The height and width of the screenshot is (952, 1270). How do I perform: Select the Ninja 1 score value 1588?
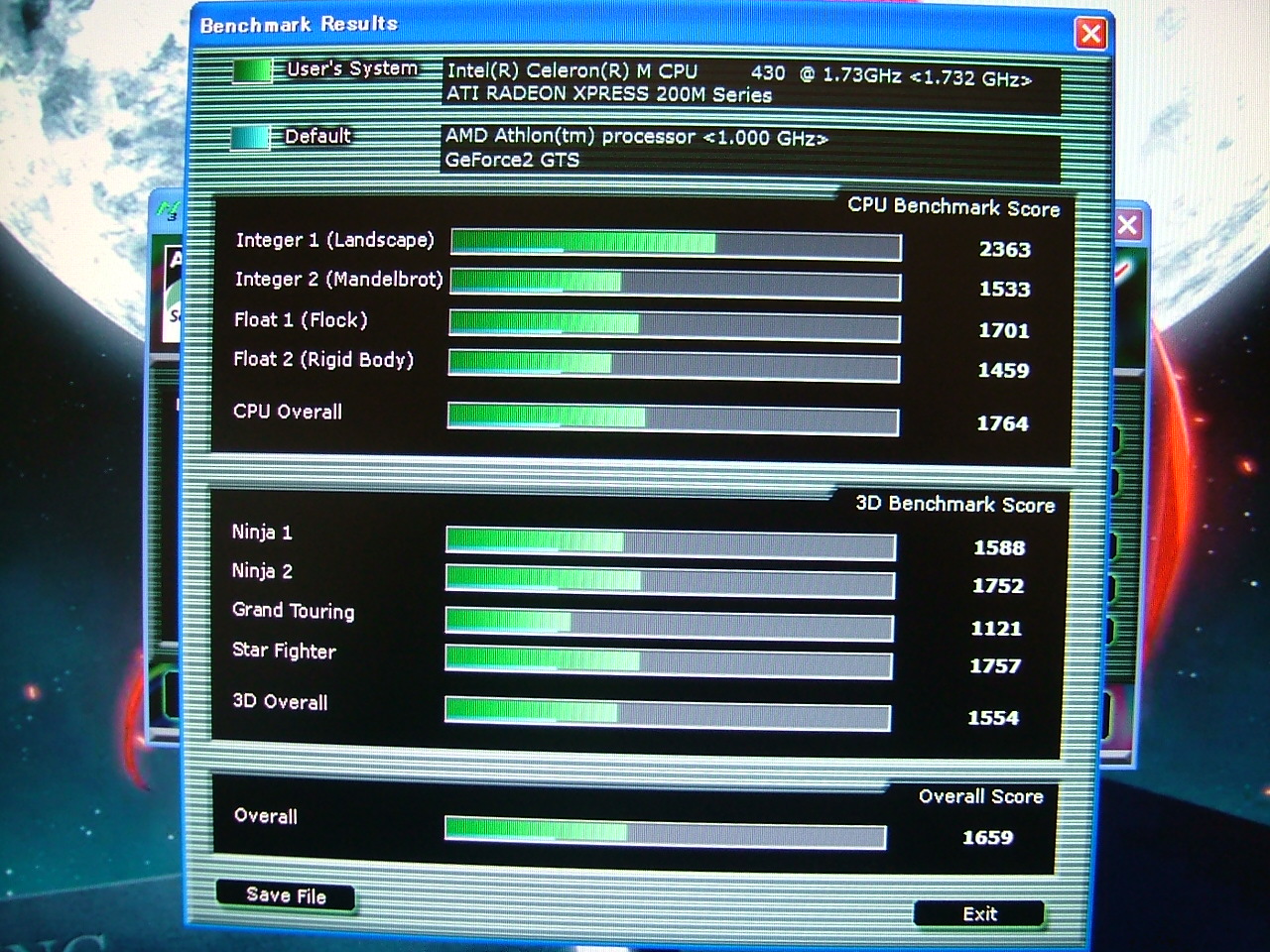999,547
